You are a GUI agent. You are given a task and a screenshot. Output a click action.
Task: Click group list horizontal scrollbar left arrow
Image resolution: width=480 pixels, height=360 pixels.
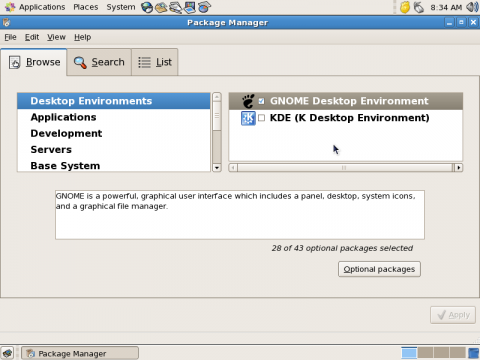[x=233, y=168]
